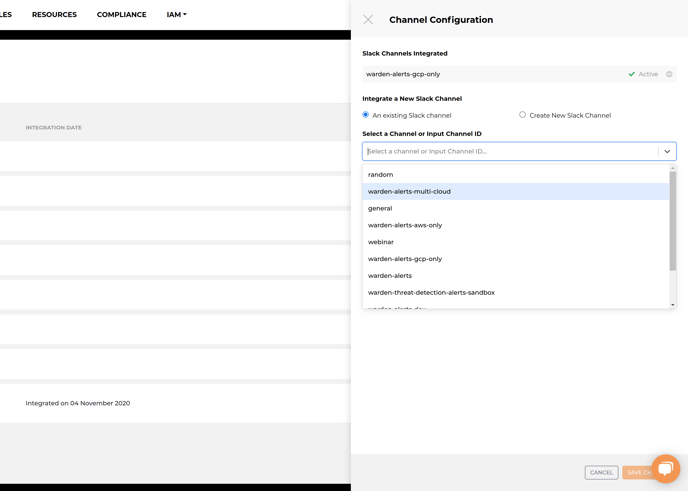Choose 'warden-alerts' channel option
This screenshot has width=688, height=491.
click(516, 276)
